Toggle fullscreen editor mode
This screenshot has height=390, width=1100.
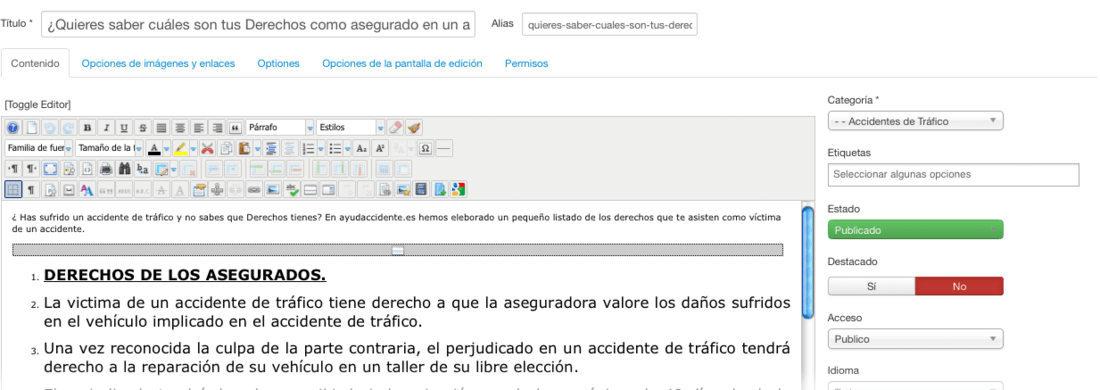[x=51, y=169]
